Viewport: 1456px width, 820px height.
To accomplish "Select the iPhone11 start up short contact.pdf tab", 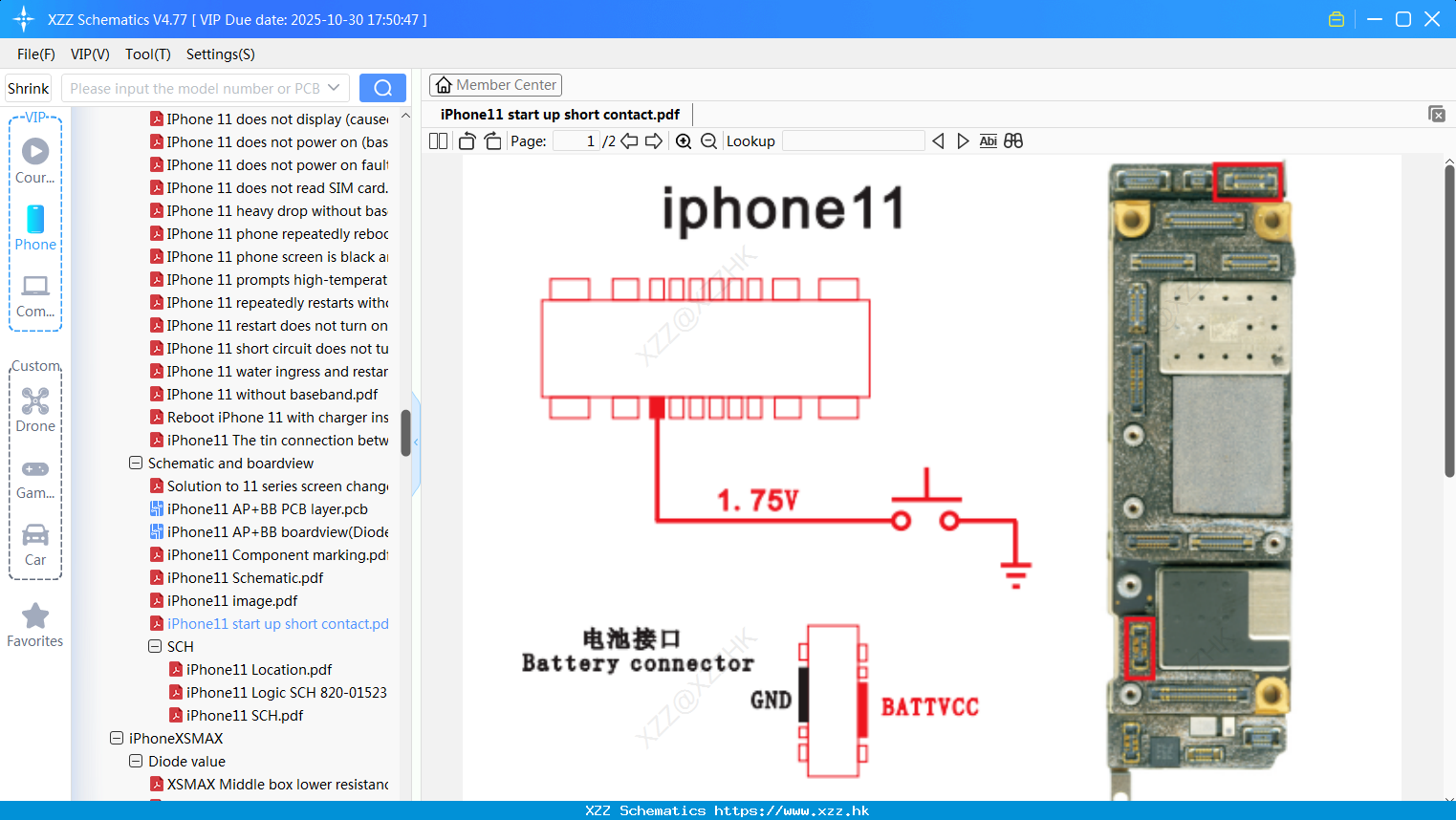I will 560,115.
